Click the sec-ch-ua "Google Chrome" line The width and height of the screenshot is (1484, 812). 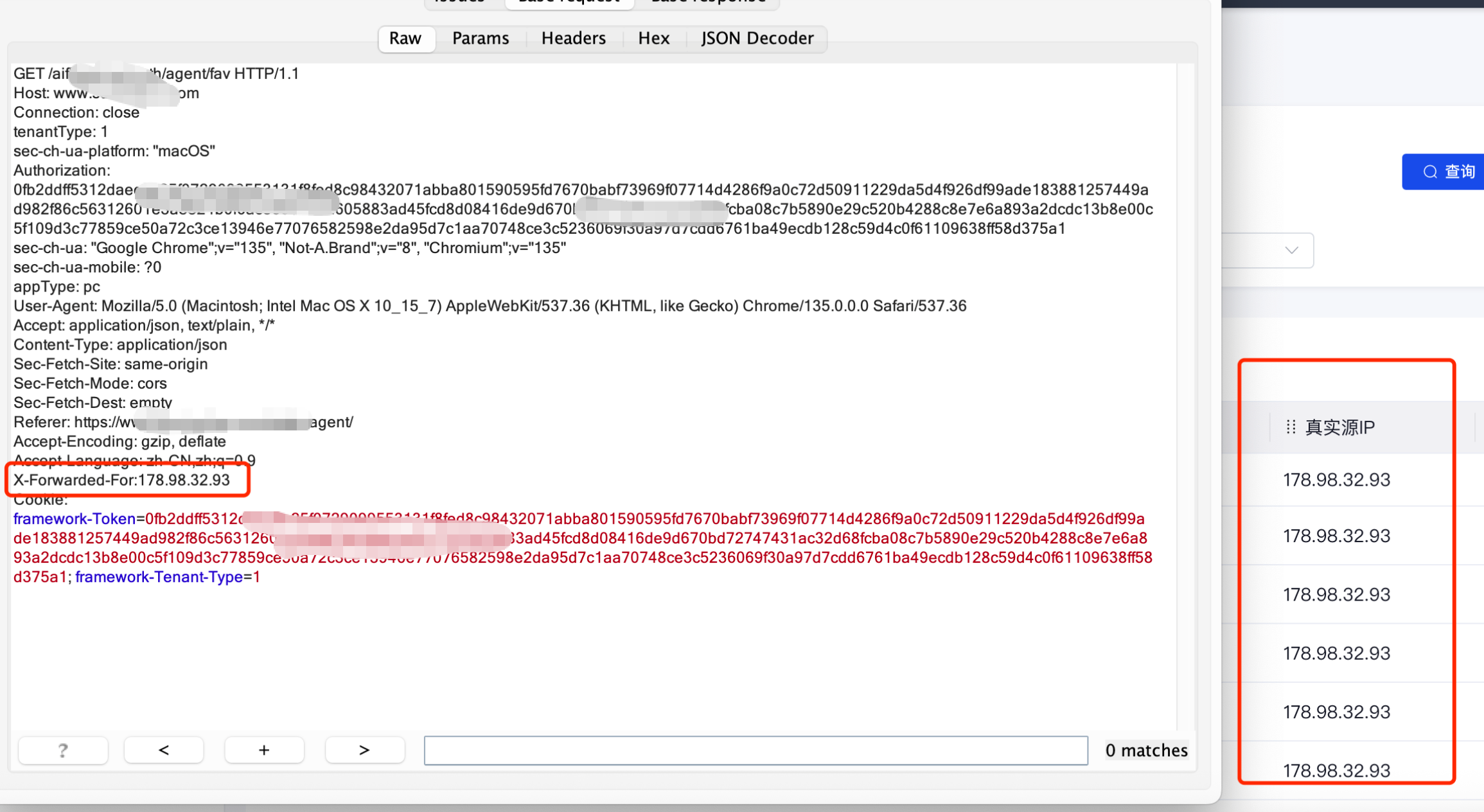(290, 248)
